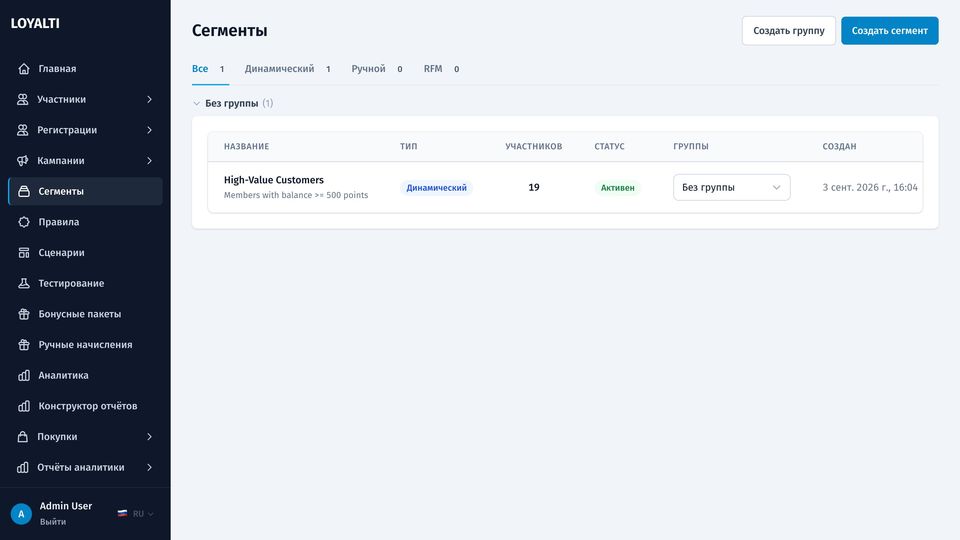Open Ручные начисления in the sidebar
Screen dimensions: 960x540
[x=85, y=344]
